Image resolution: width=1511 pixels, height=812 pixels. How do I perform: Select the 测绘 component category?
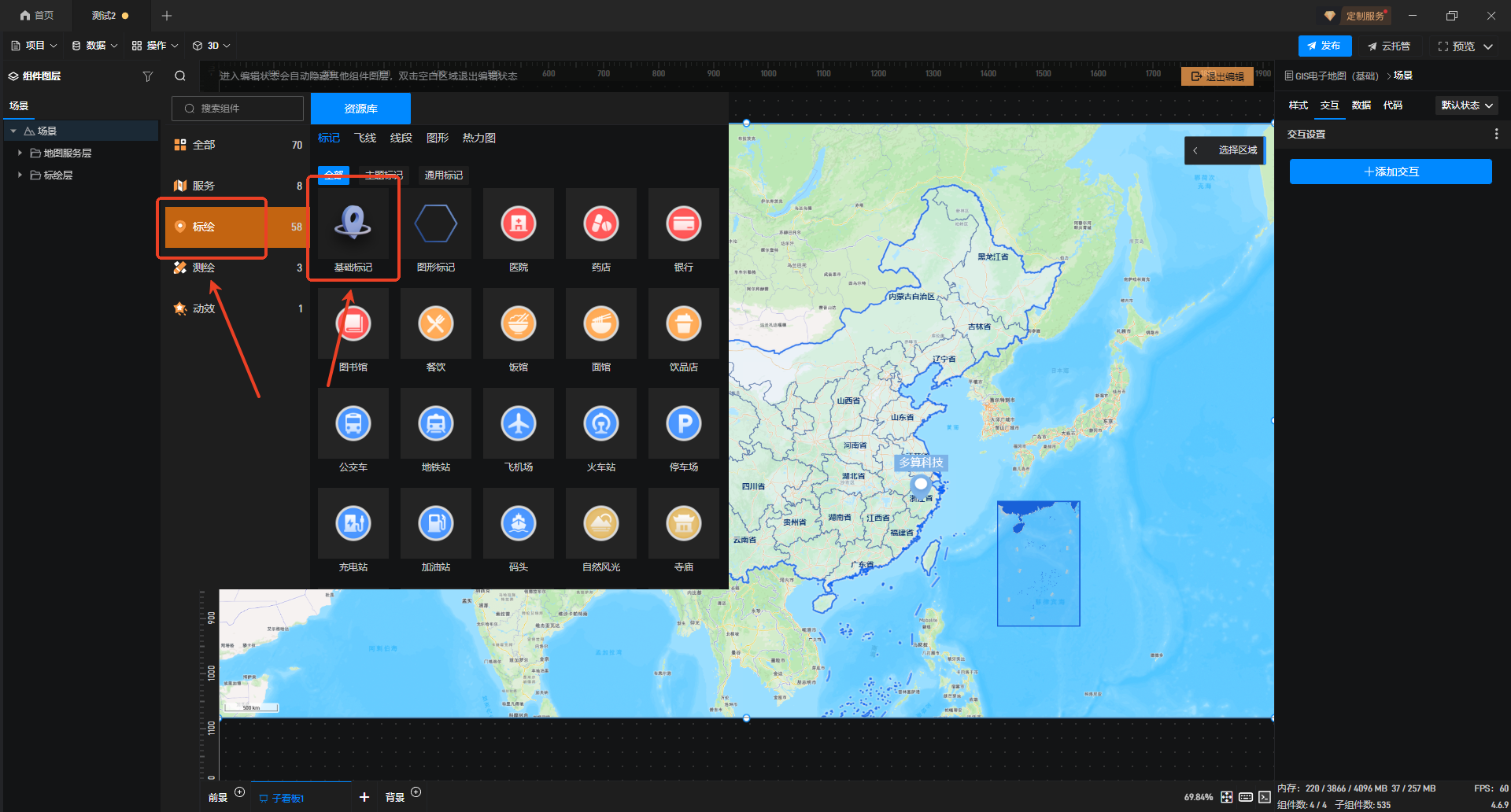pyautogui.click(x=204, y=268)
